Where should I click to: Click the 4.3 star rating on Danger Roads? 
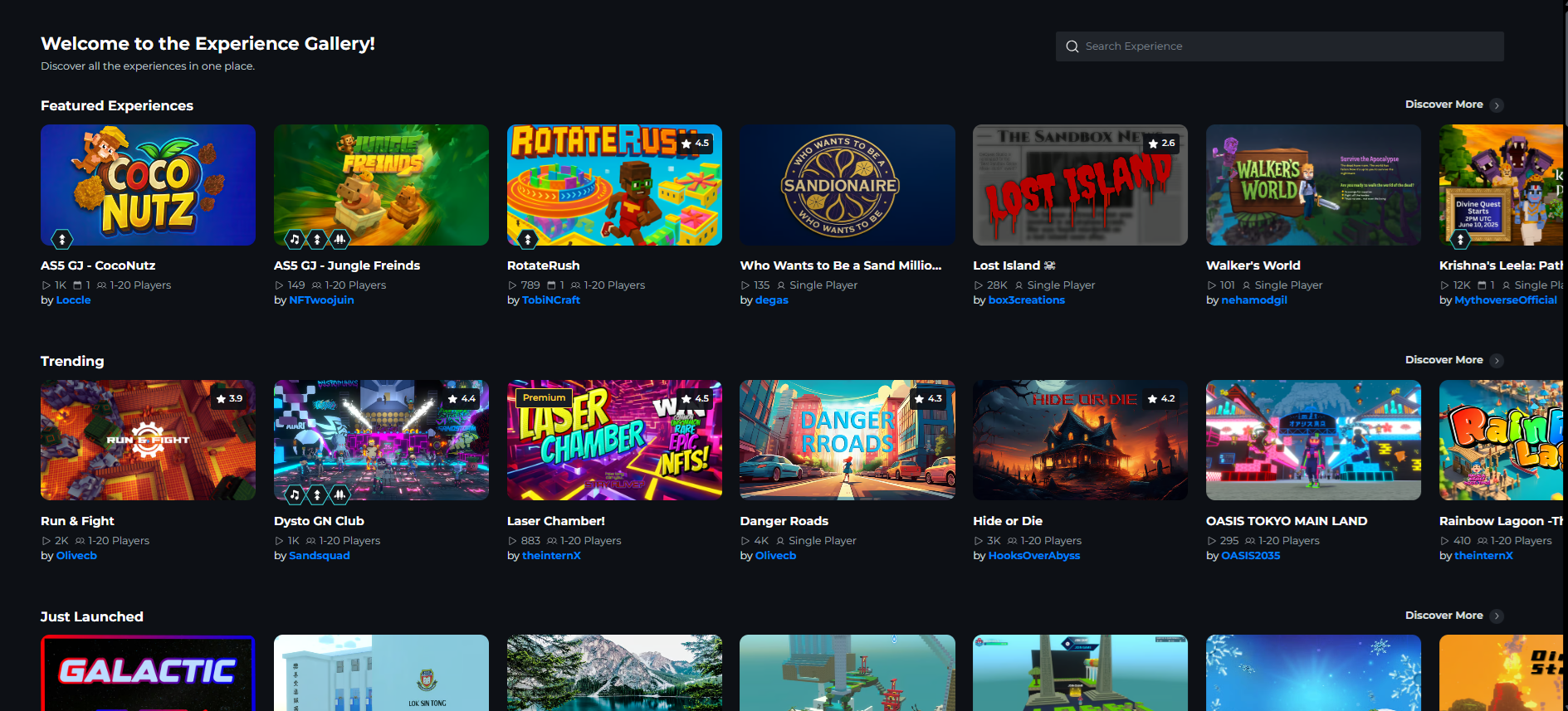pos(928,398)
